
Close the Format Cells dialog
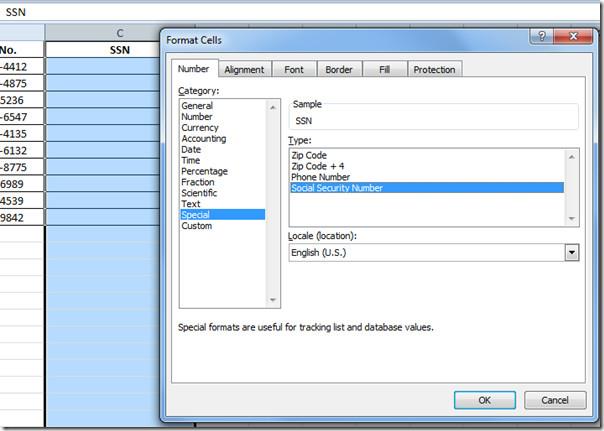click(x=572, y=38)
